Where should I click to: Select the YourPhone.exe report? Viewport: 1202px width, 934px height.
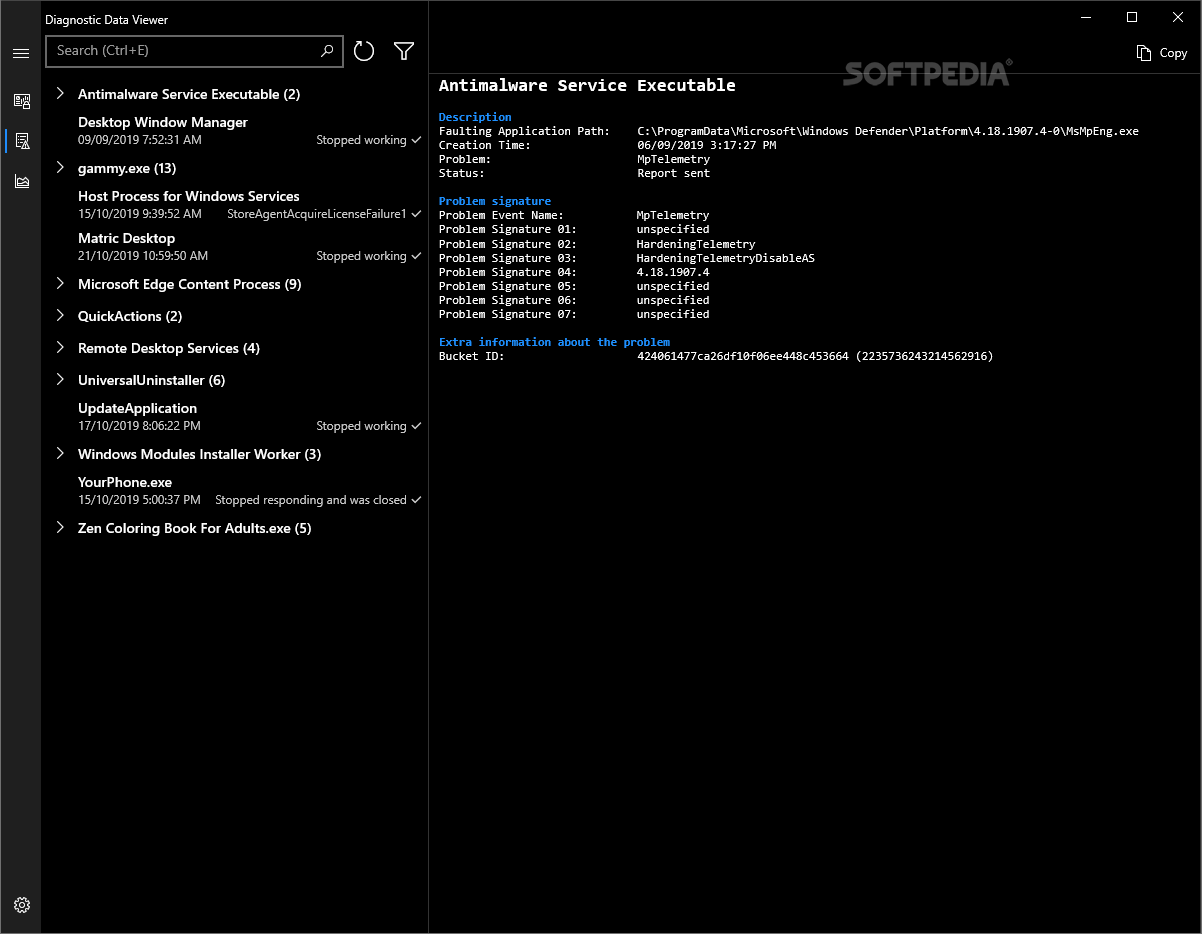point(235,491)
